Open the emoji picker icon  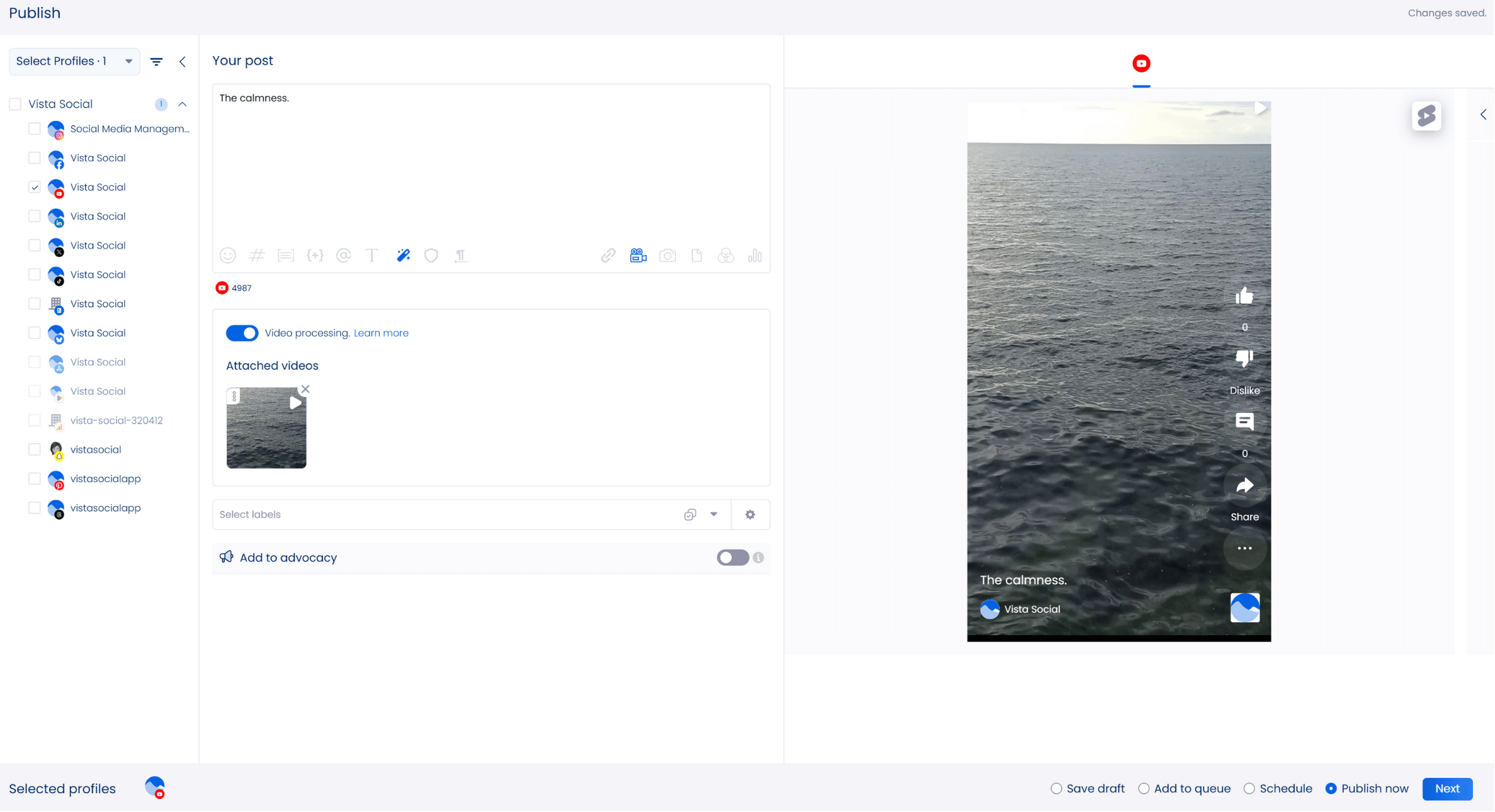pos(228,256)
